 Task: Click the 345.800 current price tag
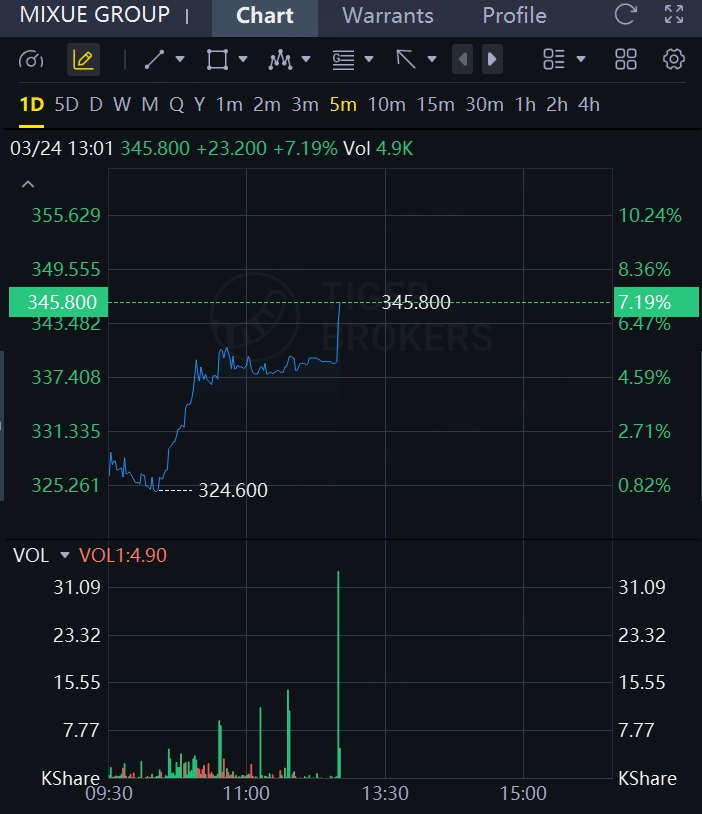(59, 302)
